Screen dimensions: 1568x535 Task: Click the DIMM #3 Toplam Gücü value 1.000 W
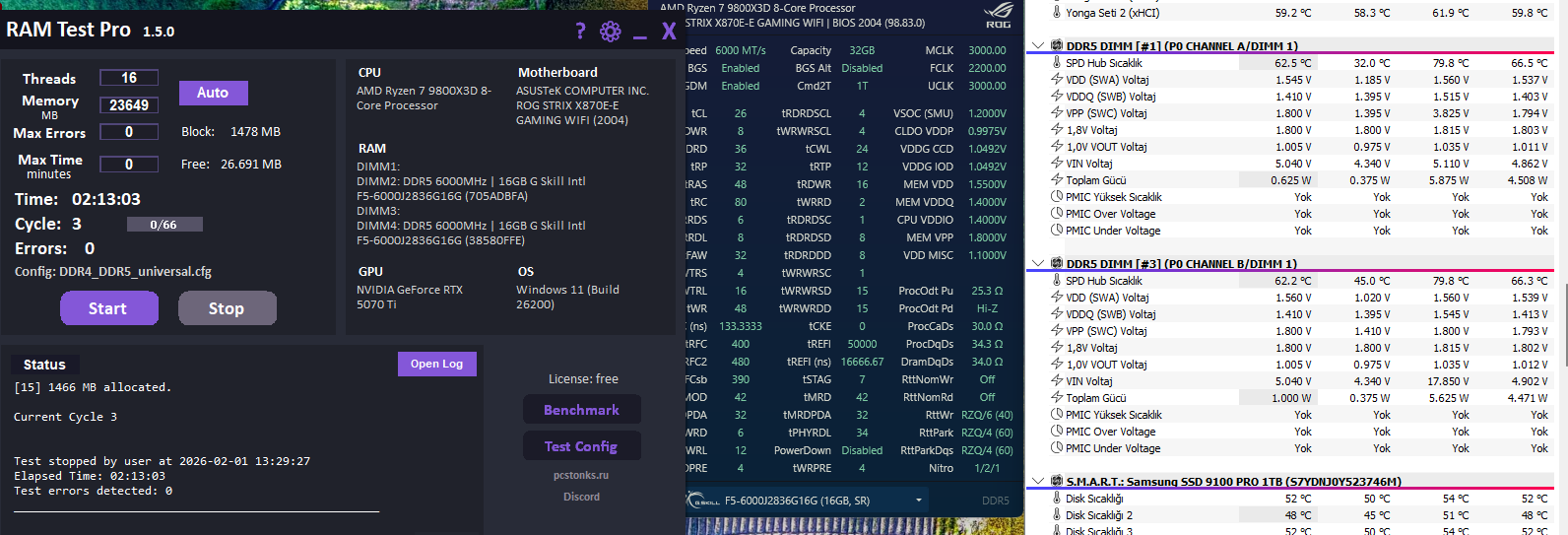pos(1290,398)
